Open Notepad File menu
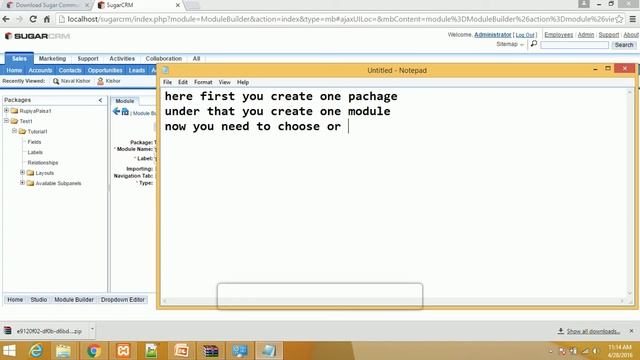The height and width of the screenshot is (360, 640). (167, 82)
